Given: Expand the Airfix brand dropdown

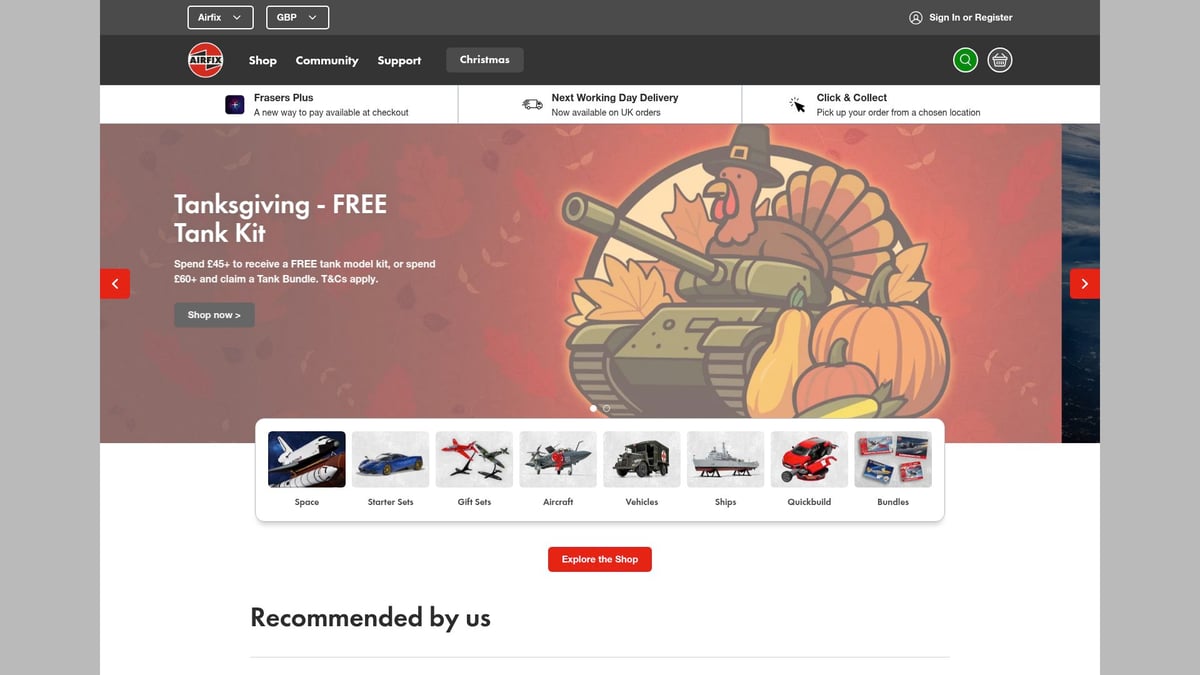Looking at the screenshot, I should (220, 17).
